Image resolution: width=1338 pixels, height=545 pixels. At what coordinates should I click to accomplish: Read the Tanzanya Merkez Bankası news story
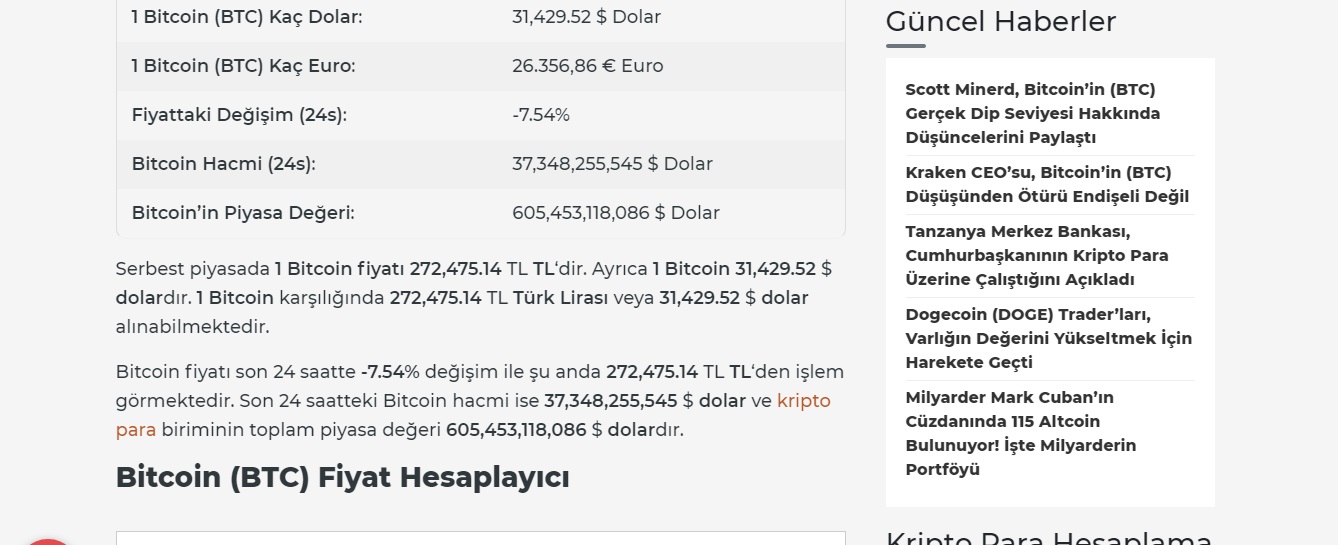tap(1037, 255)
